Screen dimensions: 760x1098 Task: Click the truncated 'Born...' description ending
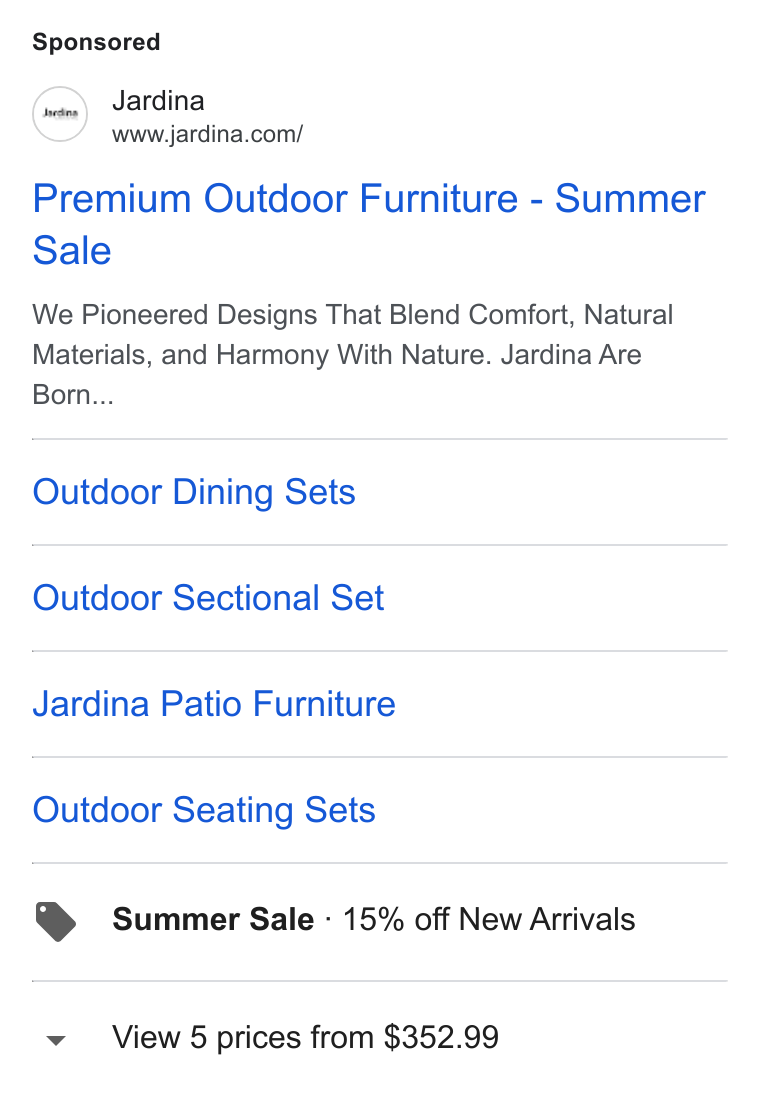(73, 395)
